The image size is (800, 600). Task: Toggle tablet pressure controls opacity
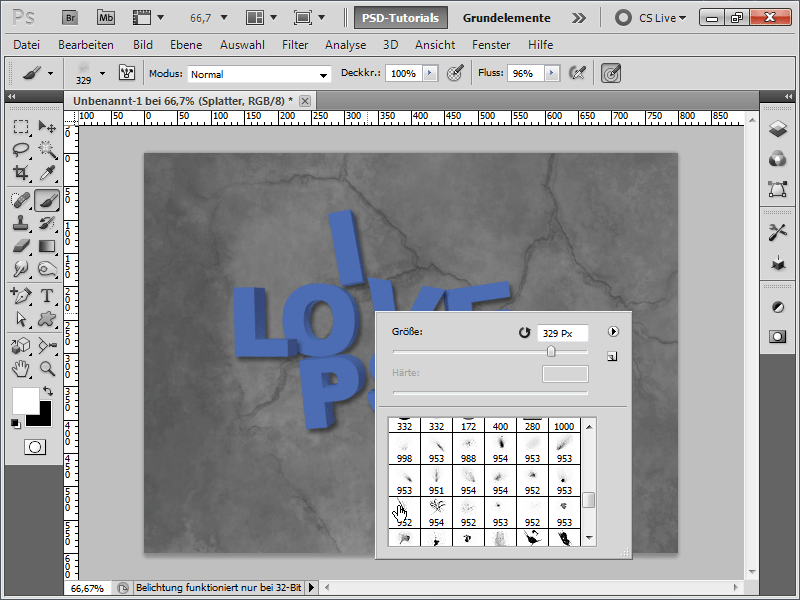tap(455, 73)
